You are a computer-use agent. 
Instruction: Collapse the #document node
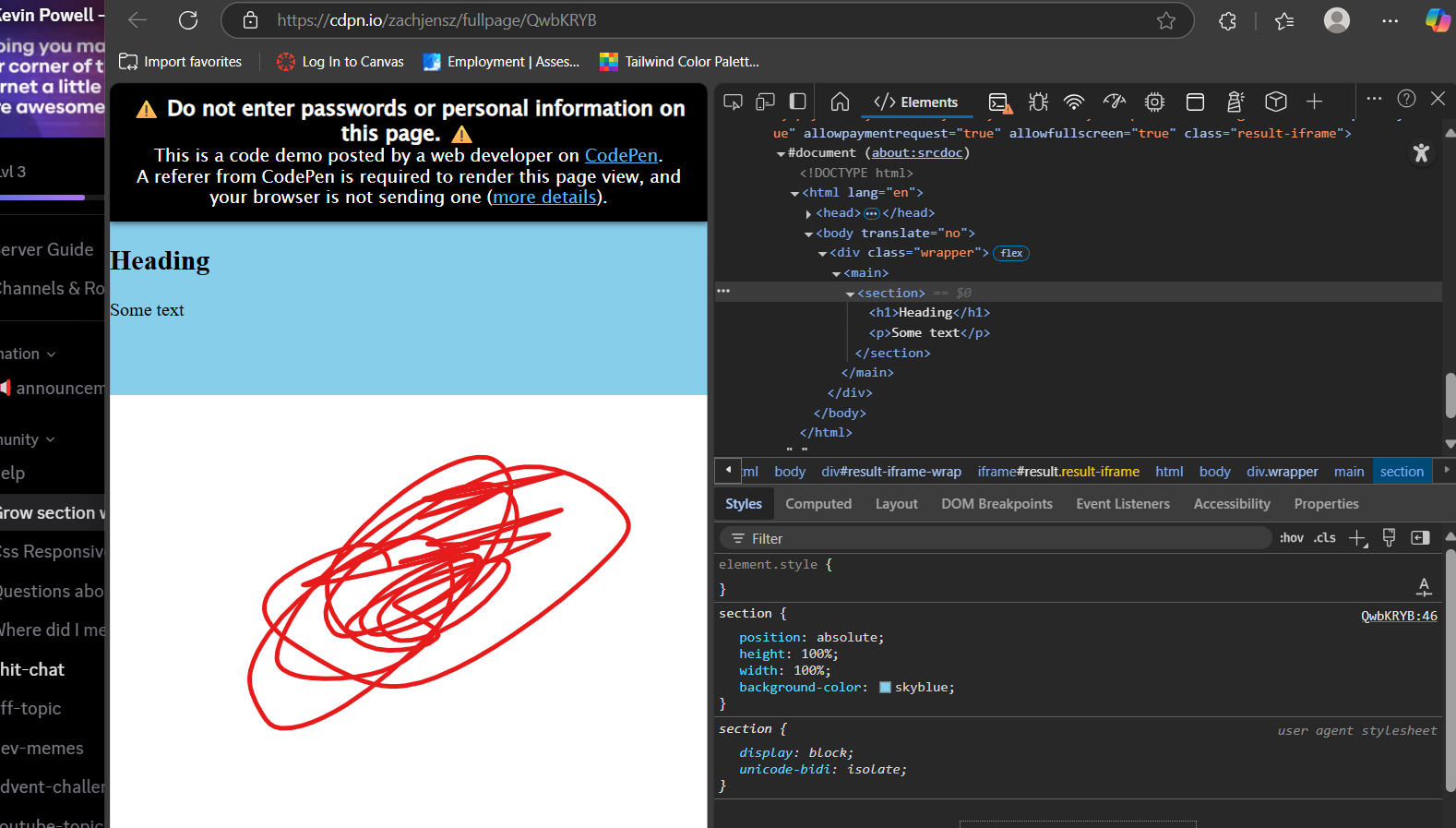coord(781,154)
